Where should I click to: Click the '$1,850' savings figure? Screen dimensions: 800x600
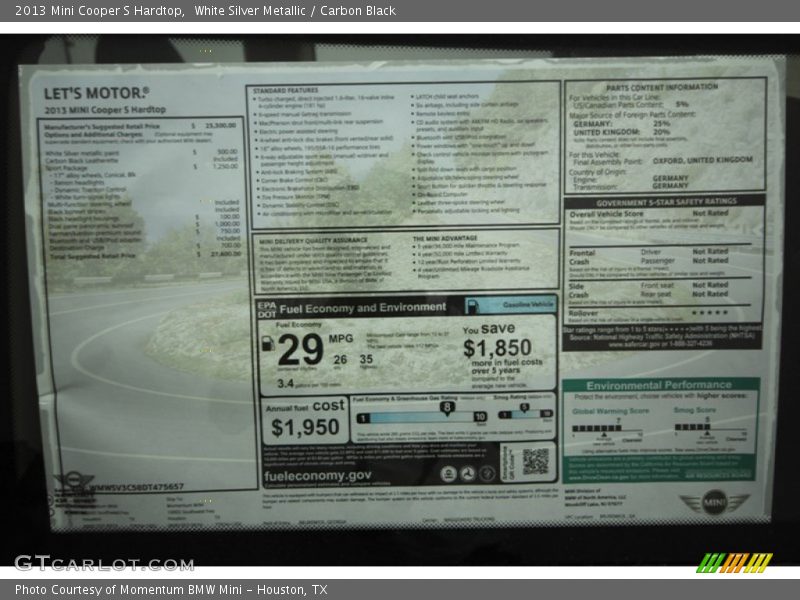click(x=497, y=348)
